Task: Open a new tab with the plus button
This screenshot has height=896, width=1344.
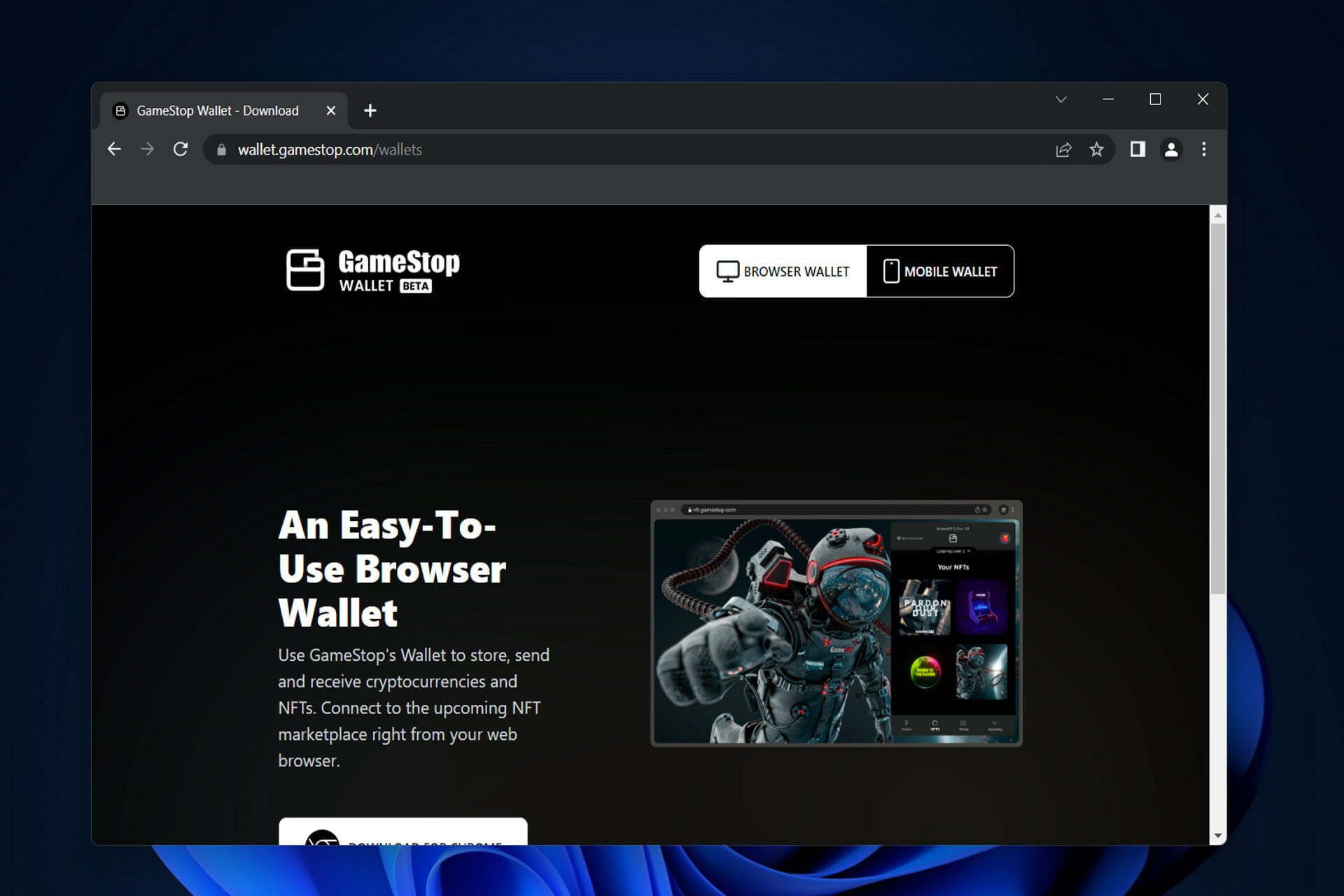Action: (370, 111)
